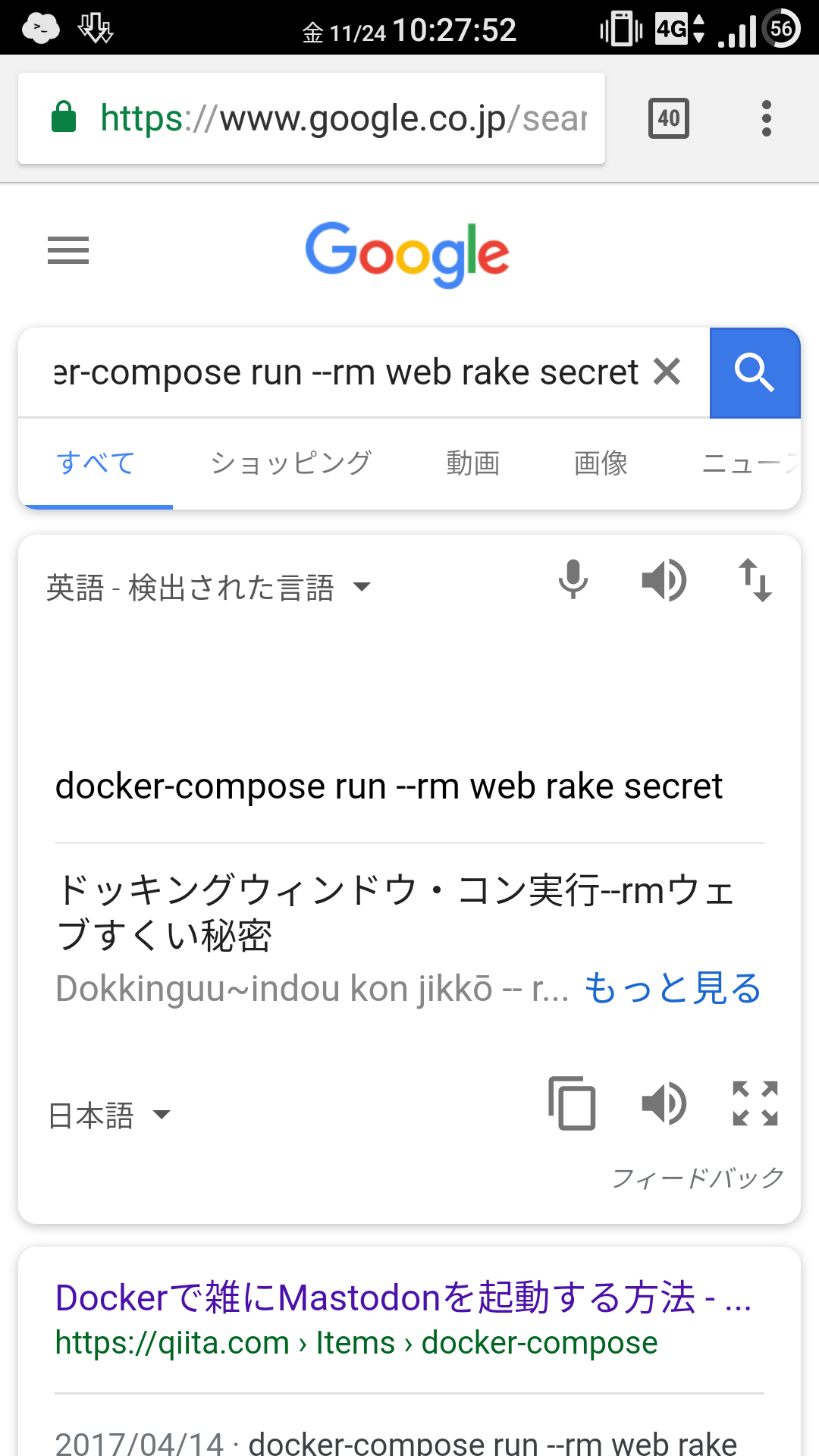This screenshot has width=819, height=1456.
Task: Copy the Japanese translation text
Action: click(573, 1103)
